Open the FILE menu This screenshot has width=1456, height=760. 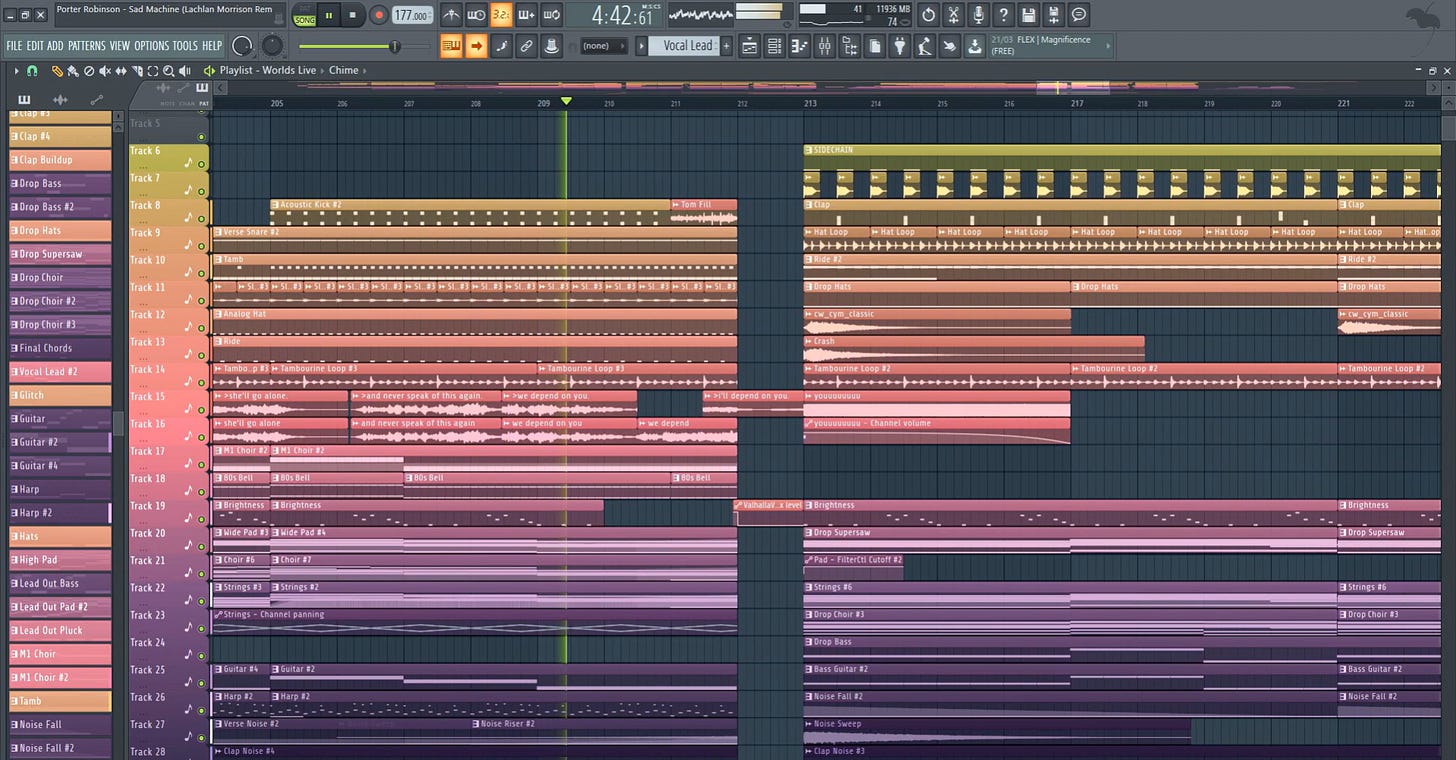click(14, 46)
